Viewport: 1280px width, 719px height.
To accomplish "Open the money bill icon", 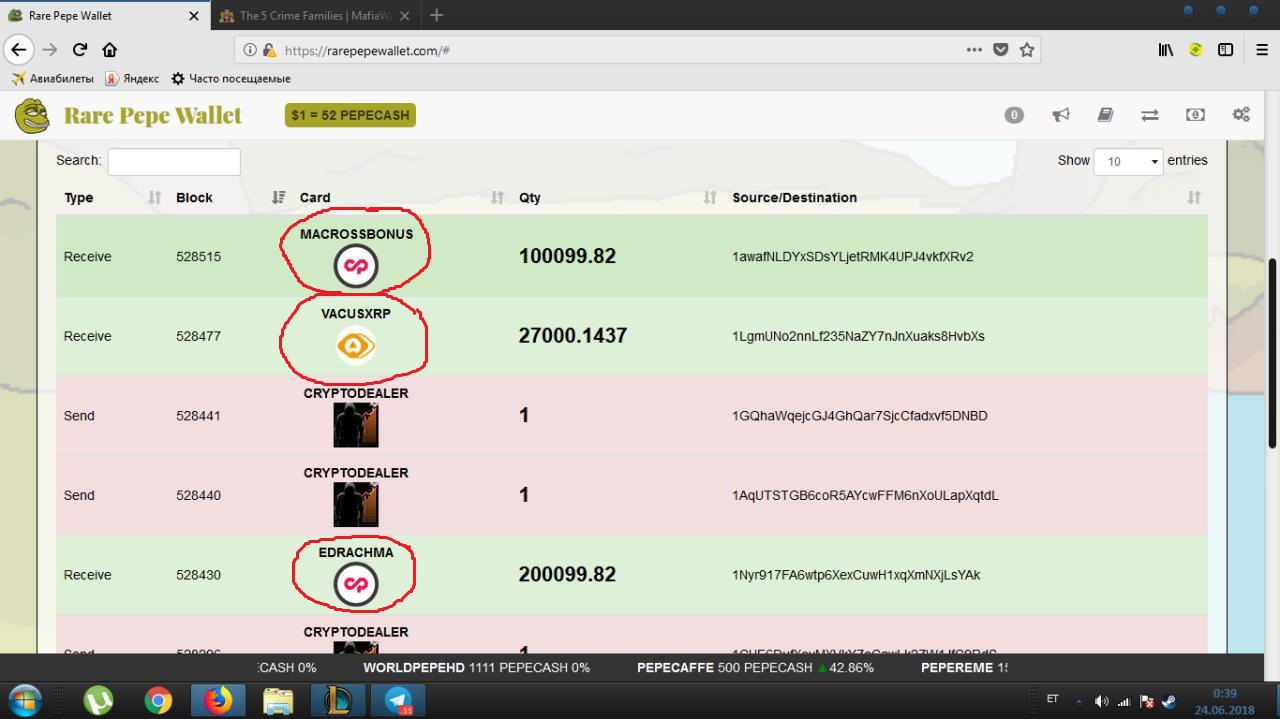I will click(1195, 115).
